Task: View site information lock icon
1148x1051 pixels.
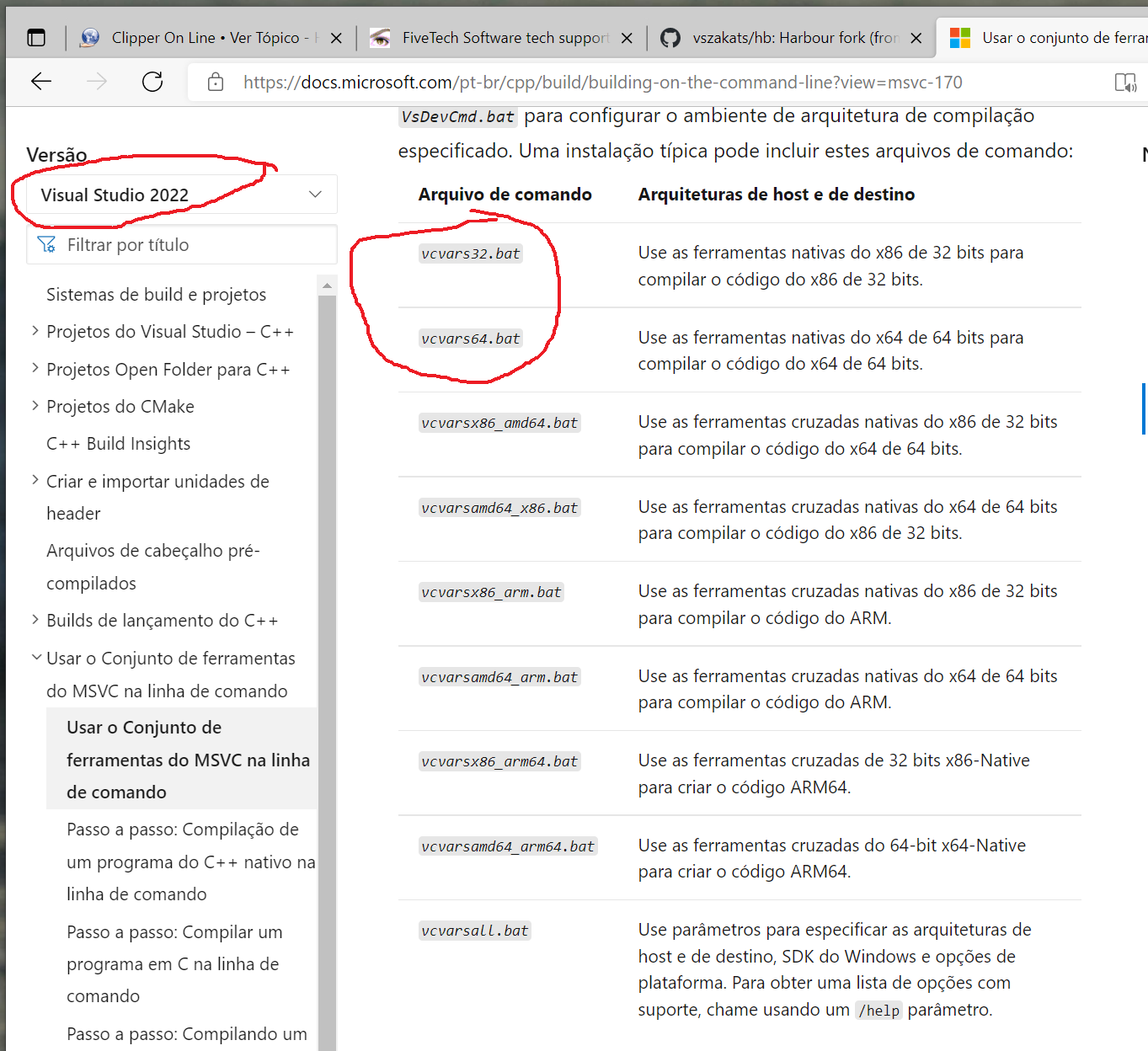Action: coord(216,82)
